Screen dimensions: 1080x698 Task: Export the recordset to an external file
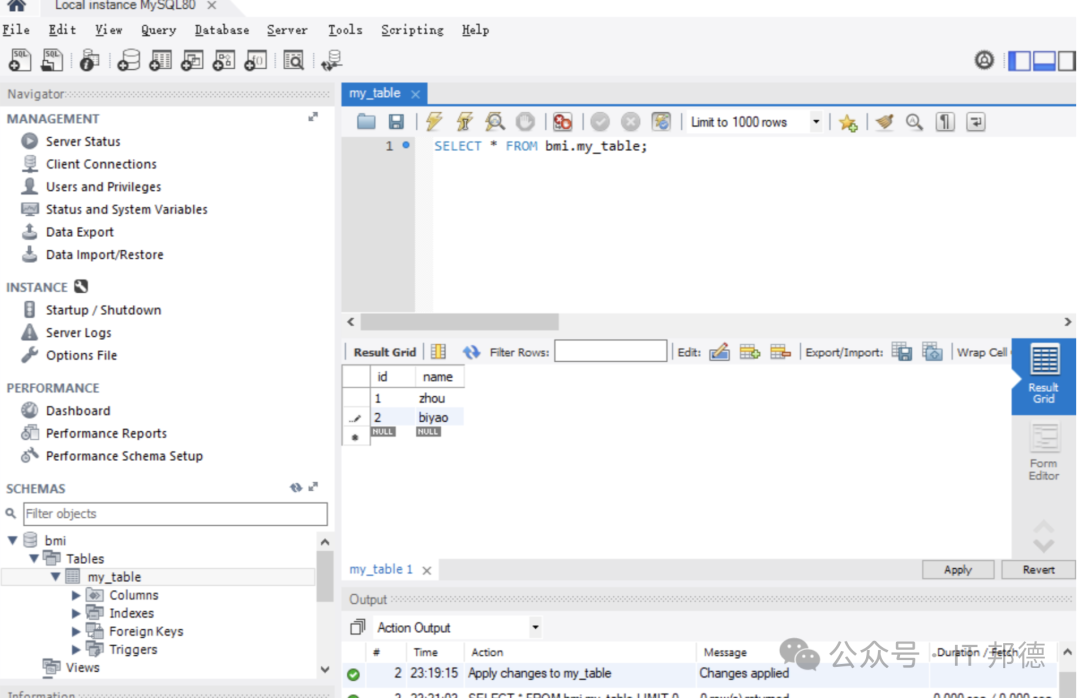tap(902, 352)
